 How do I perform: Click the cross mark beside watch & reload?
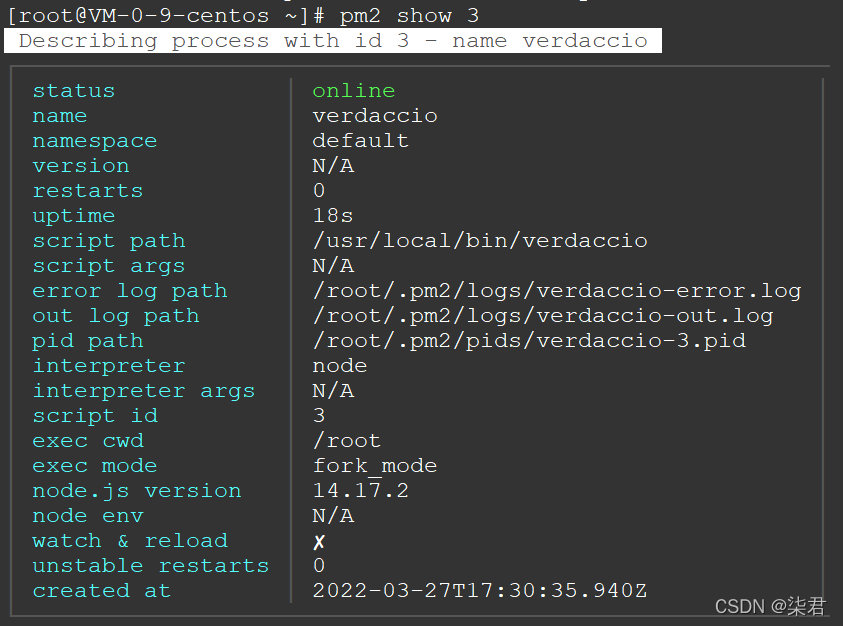coord(319,542)
